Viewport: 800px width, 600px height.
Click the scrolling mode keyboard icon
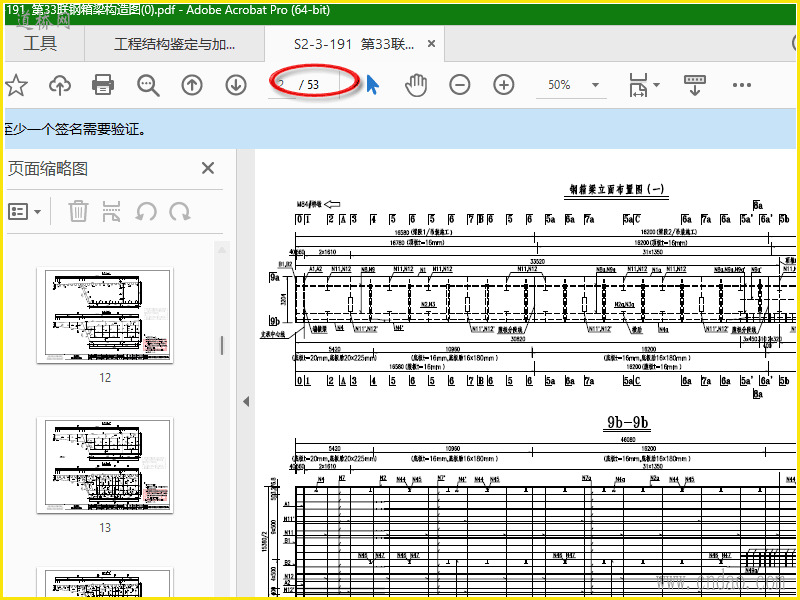pos(694,85)
